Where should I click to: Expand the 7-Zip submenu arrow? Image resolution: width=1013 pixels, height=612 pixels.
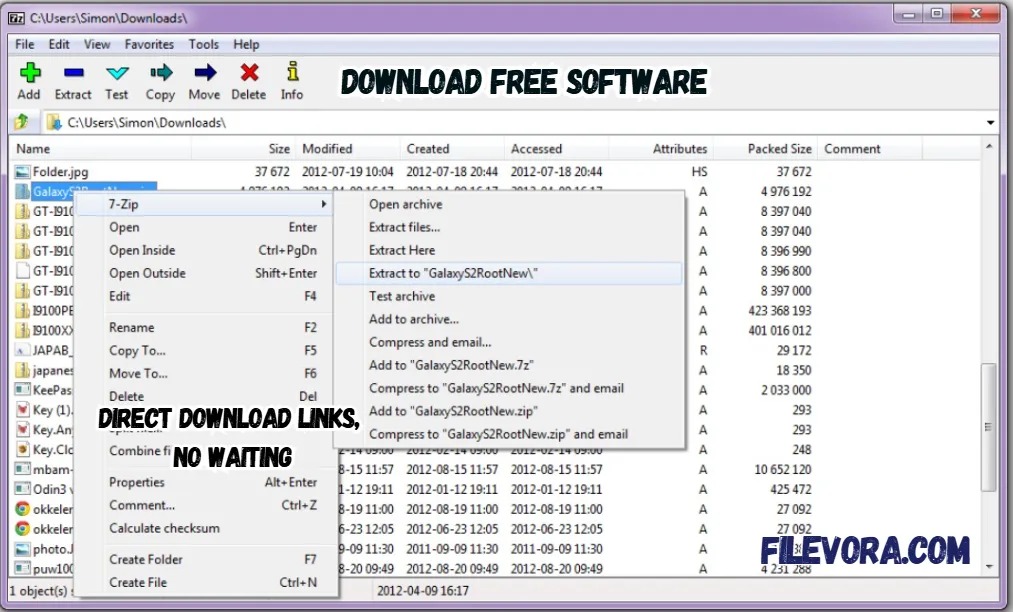click(x=323, y=203)
